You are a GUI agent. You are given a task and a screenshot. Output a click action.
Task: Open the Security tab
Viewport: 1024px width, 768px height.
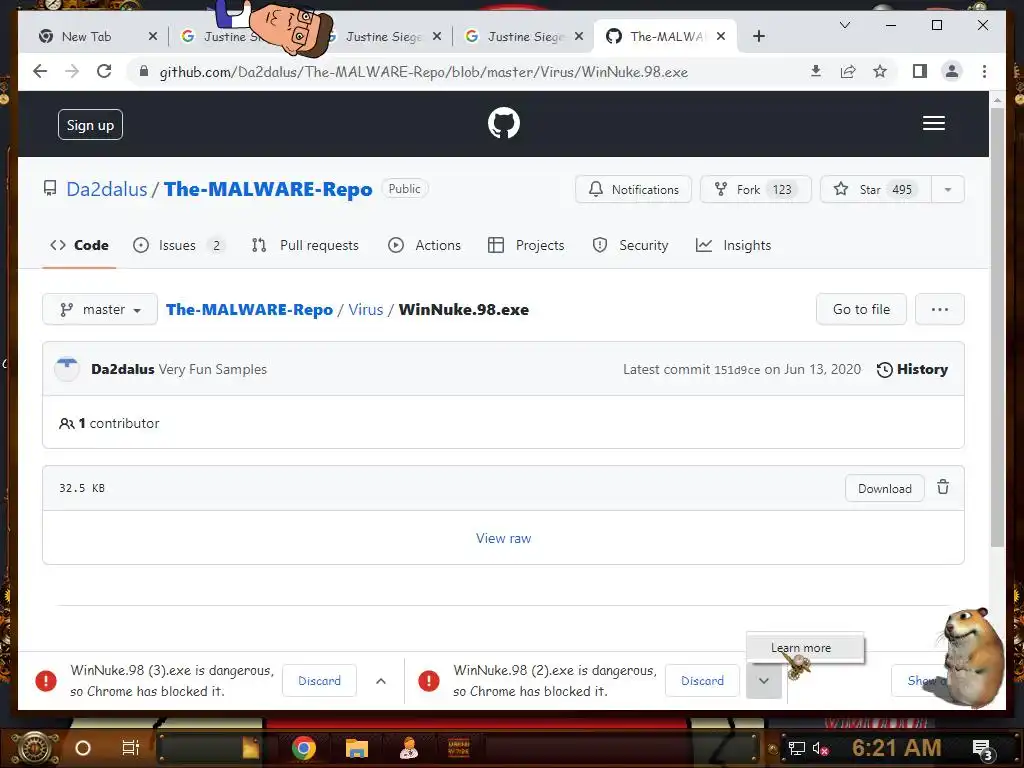click(x=630, y=245)
